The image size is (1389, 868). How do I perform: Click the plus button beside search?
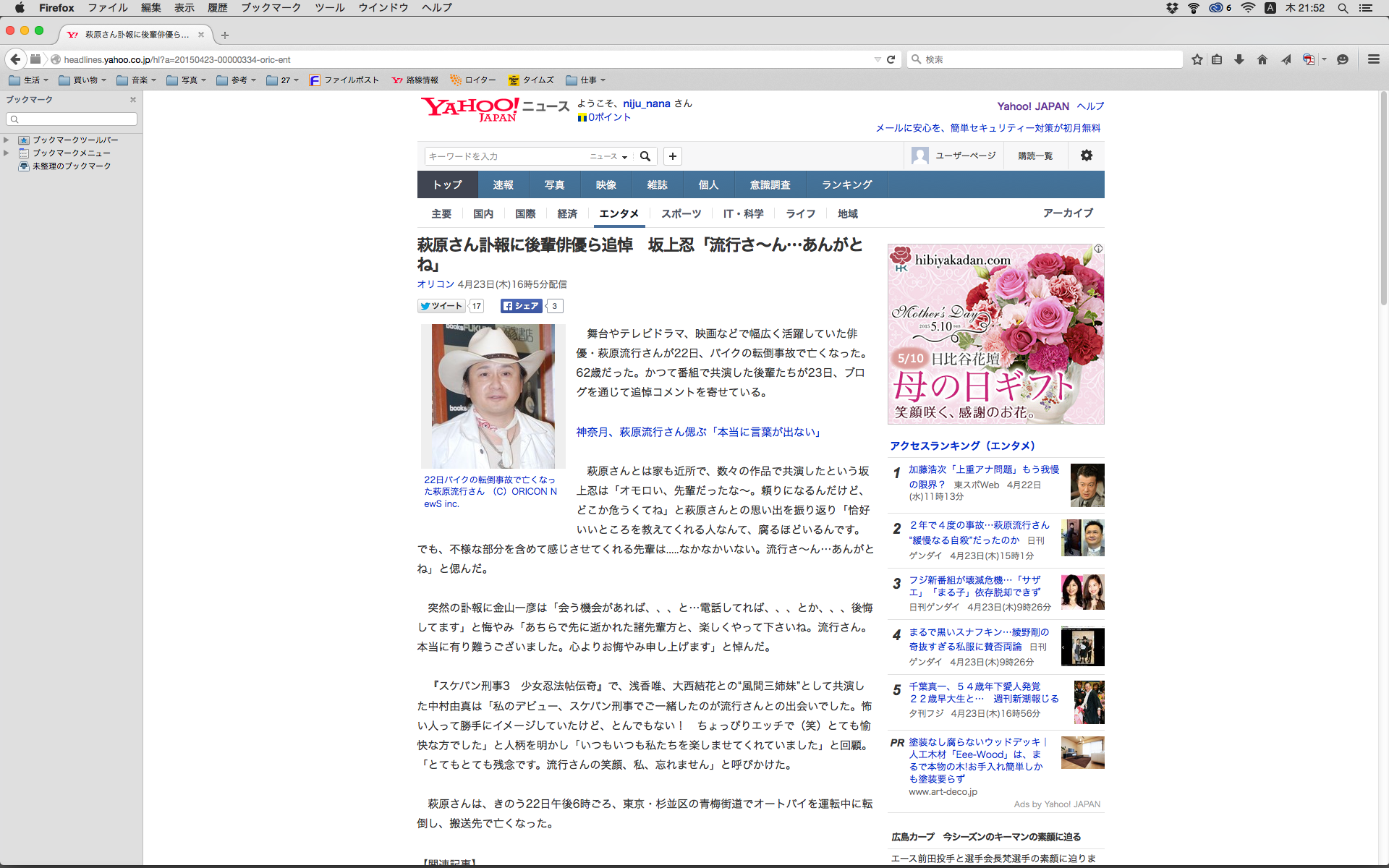click(673, 156)
